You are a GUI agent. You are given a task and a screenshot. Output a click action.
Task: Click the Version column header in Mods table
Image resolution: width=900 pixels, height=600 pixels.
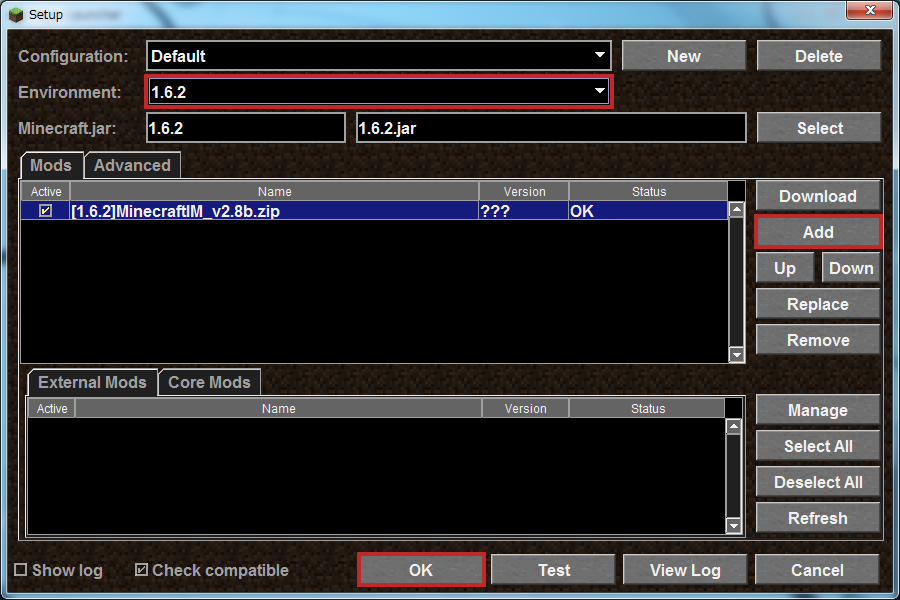(x=524, y=191)
